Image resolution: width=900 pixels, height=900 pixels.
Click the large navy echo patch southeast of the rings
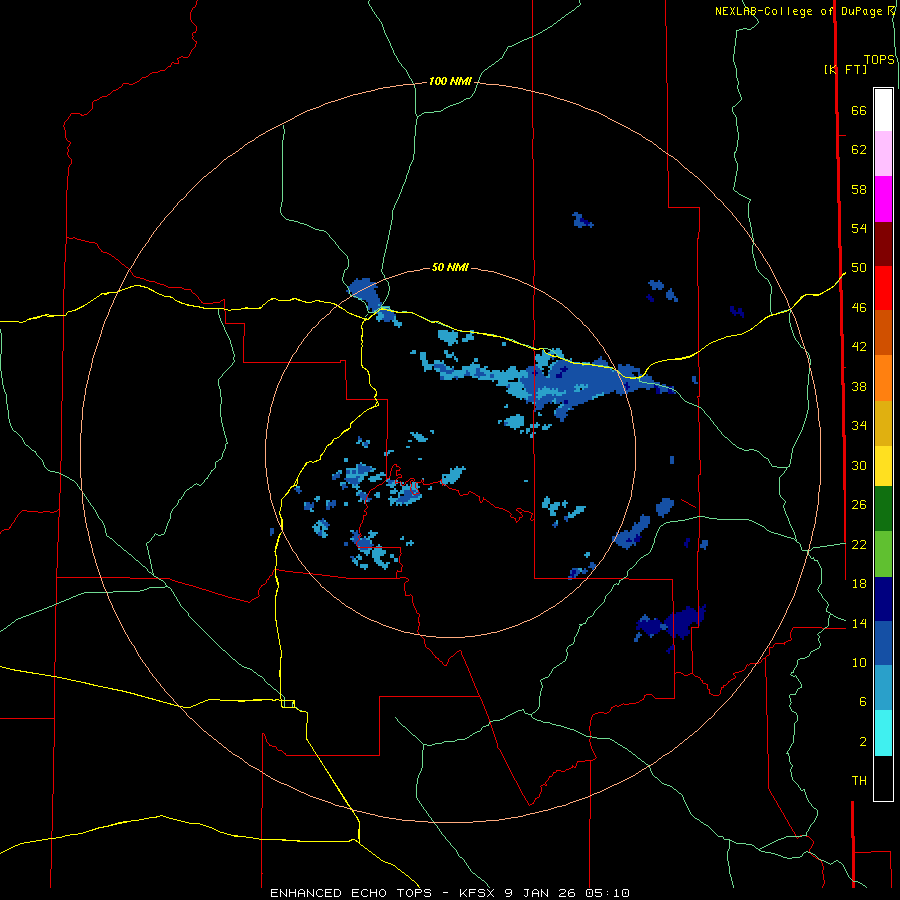coord(679,623)
